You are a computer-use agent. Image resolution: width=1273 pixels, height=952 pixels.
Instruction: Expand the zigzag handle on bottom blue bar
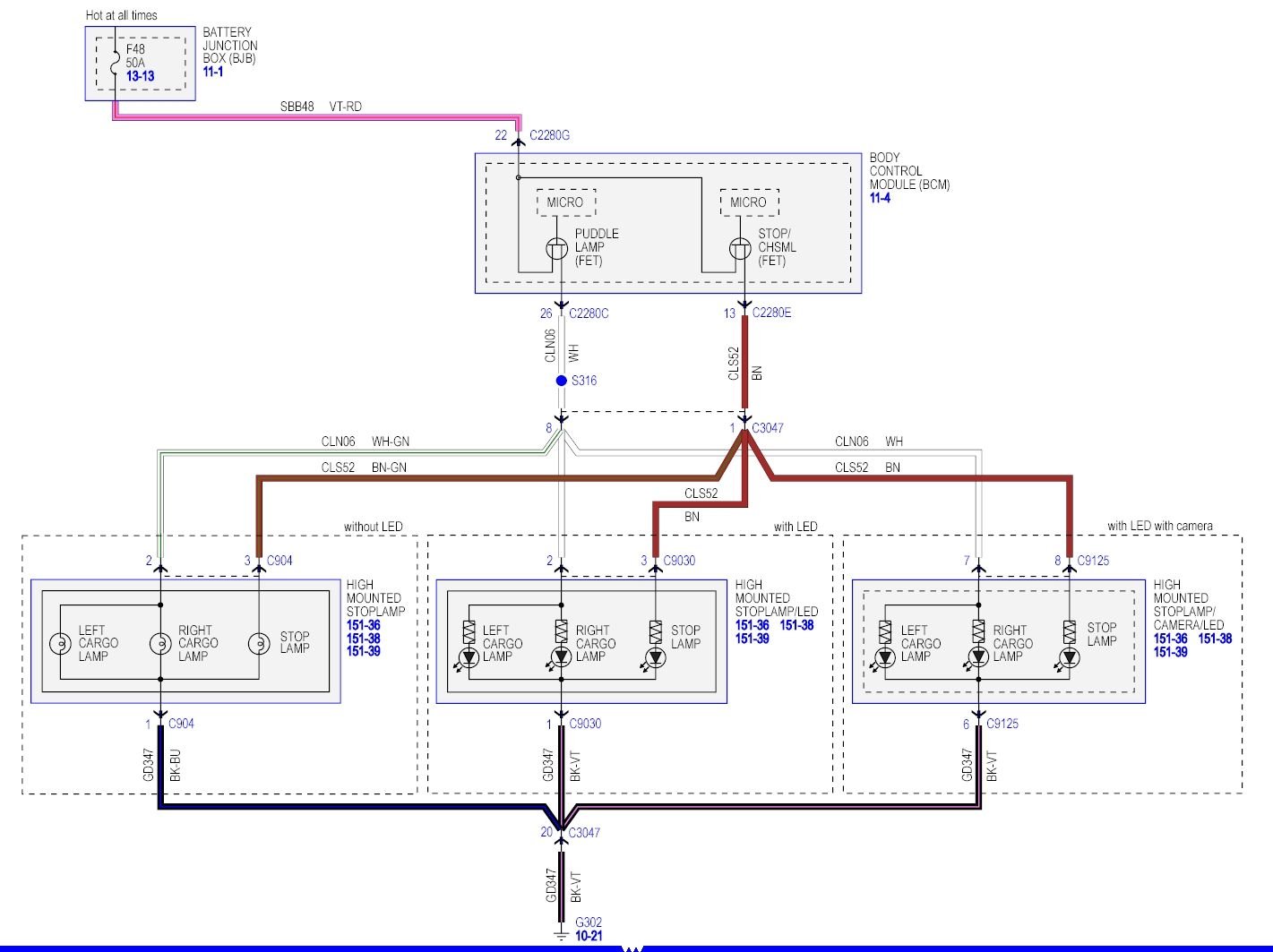click(632, 948)
